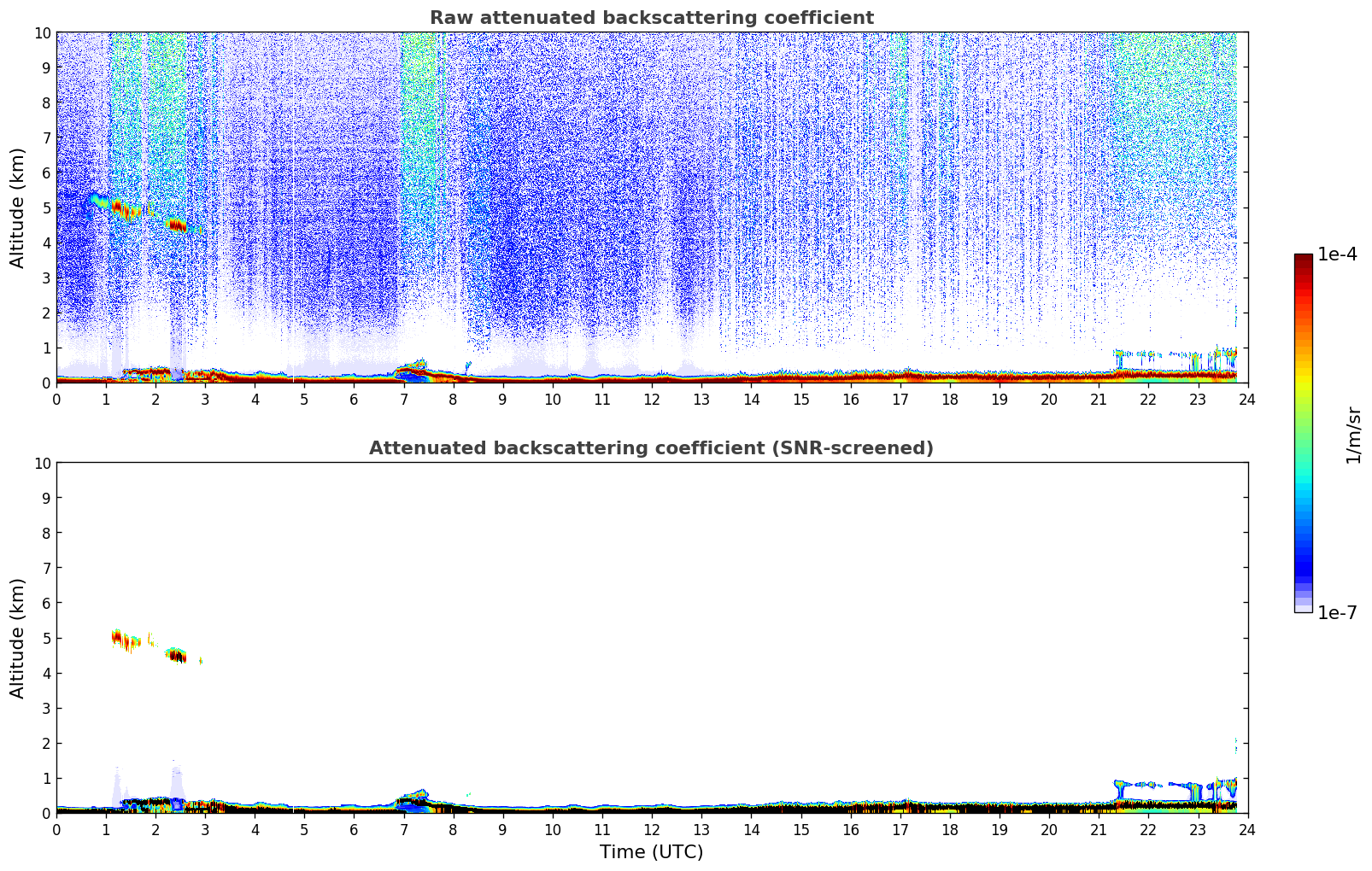This screenshot has width=1372, height=871.
Task: Click the 'Time (UTC)' x-axis label
Action: [x=651, y=851]
